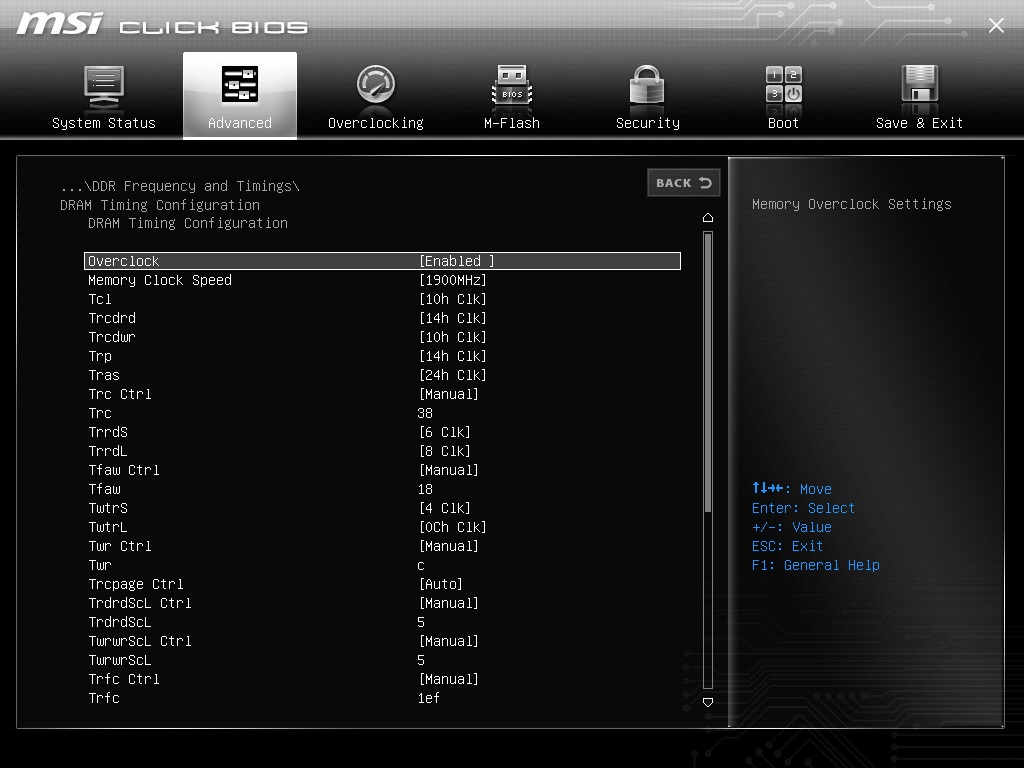Image resolution: width=1024 pixels, height=768 pixels.
Task: Toggle Trcpage Ctrl Auto setting
Action: pos(441,584)
